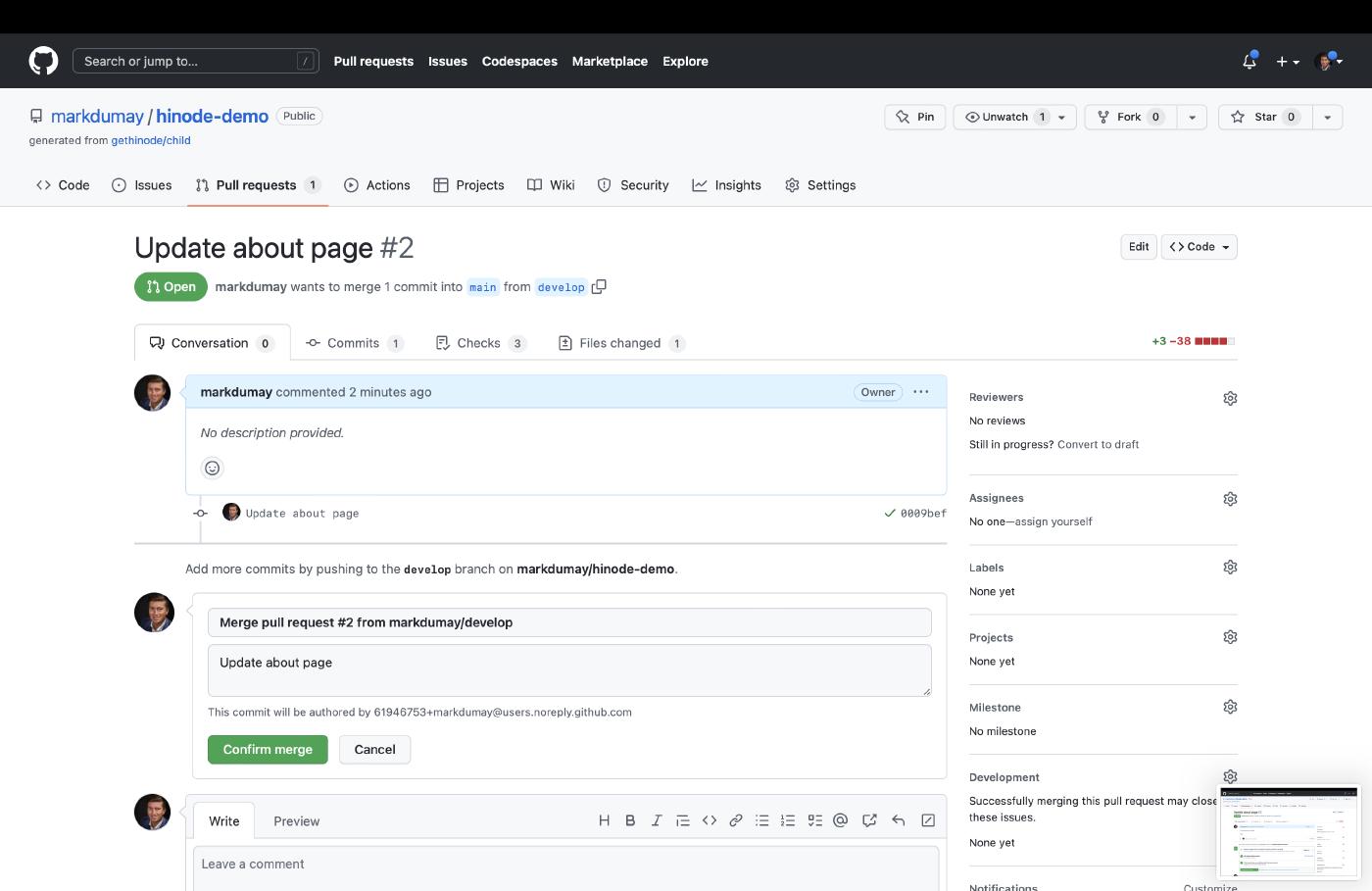Open the Security repository tab
This screenshot has width=1372, height=891.
click(x=633, y=185)
